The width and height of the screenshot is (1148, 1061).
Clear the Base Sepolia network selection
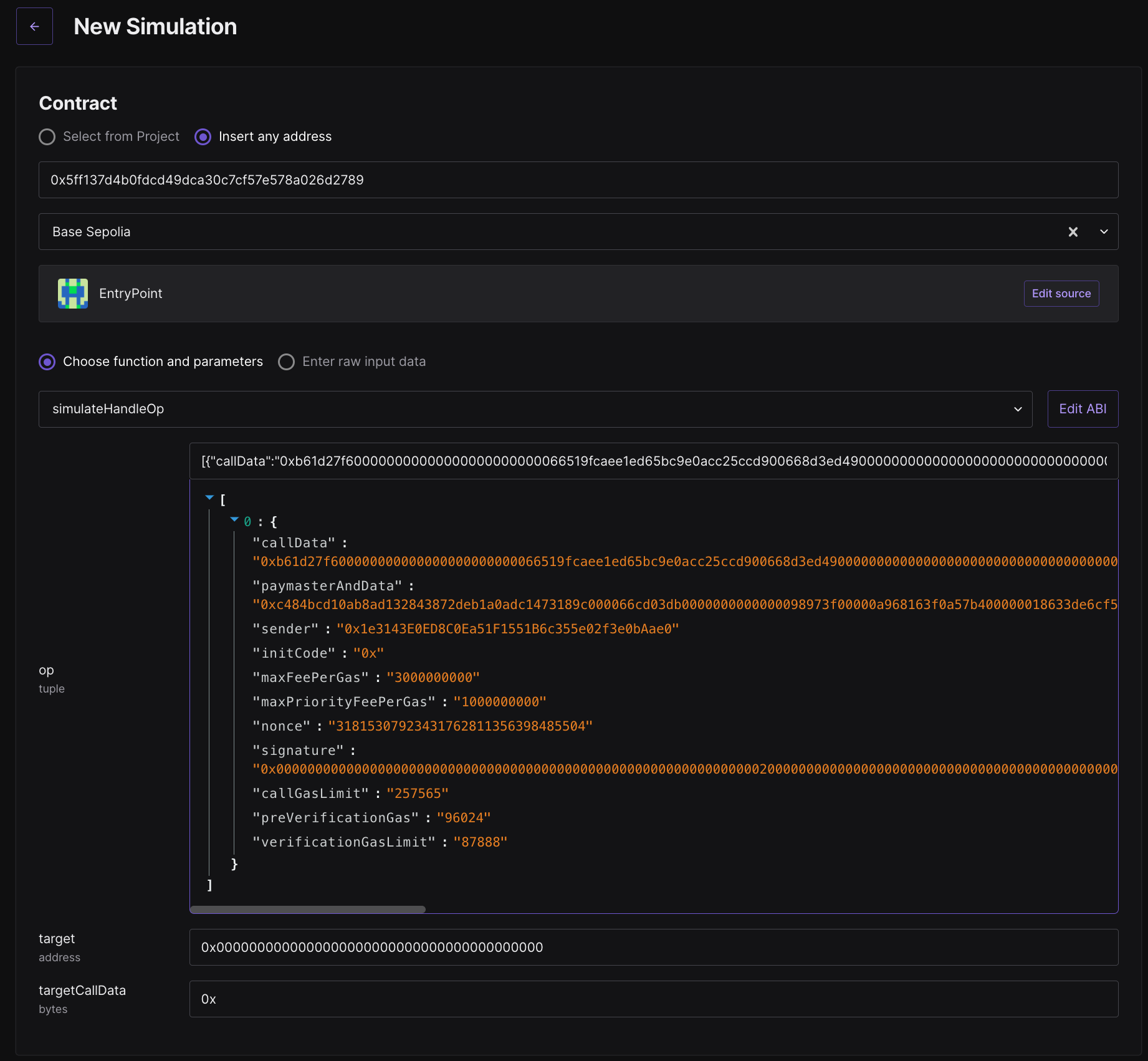coord(1073,232)
